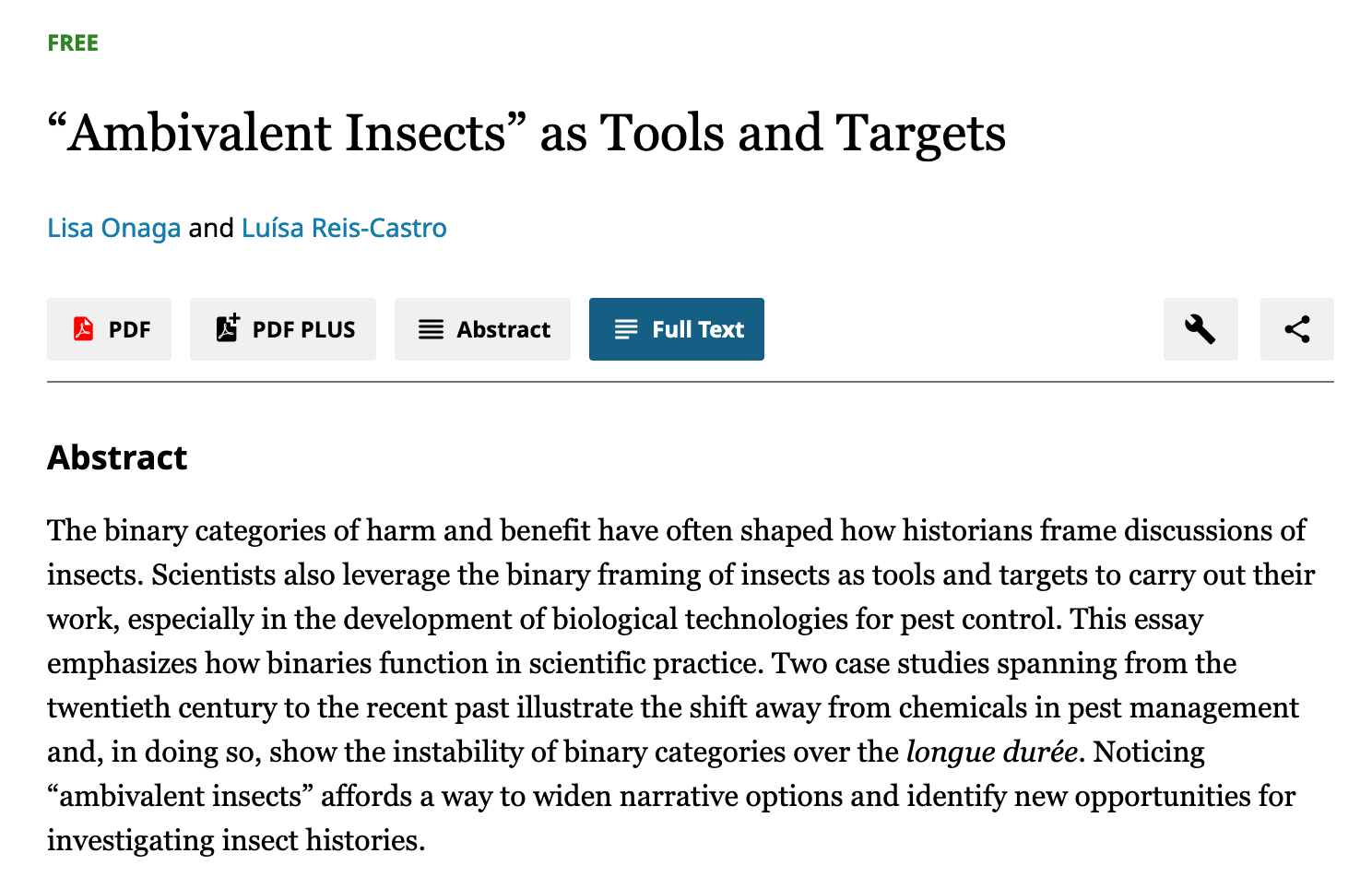Click the Abstract section heading
Image resolution: width=1372 pixels, height=889 pixels.
pyautogui.click(x=117, y=457)
